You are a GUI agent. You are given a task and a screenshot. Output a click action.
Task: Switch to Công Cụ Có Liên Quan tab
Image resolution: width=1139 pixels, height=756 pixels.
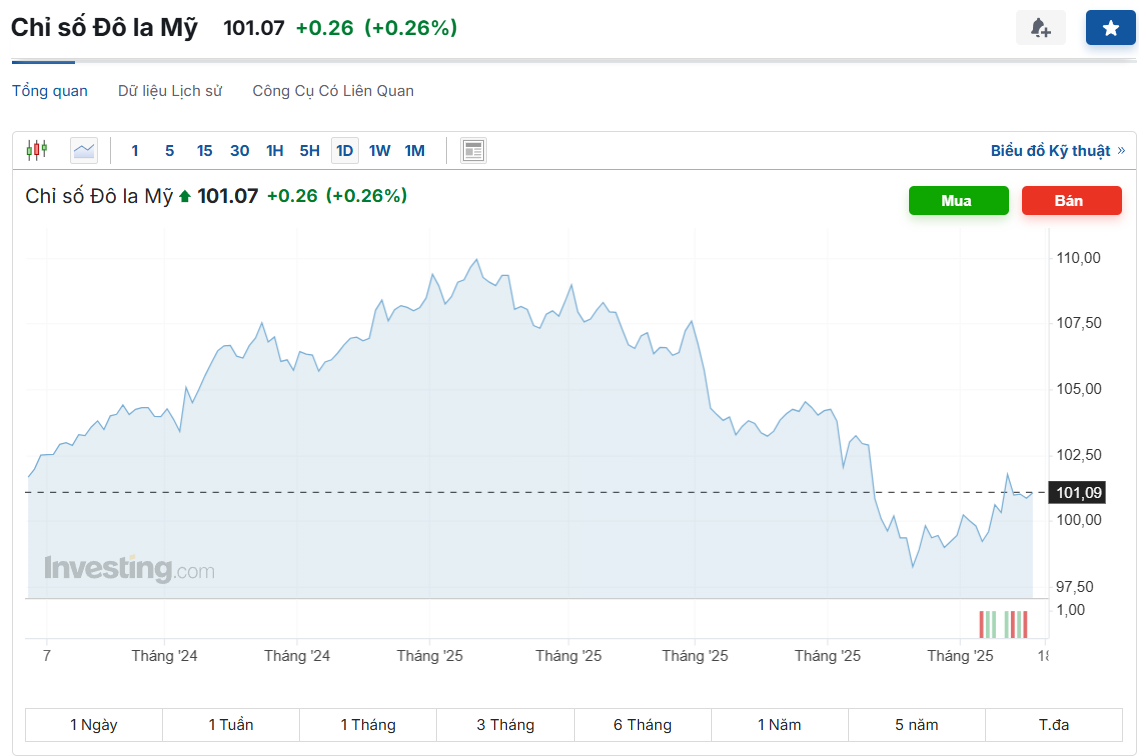point(333,91)
